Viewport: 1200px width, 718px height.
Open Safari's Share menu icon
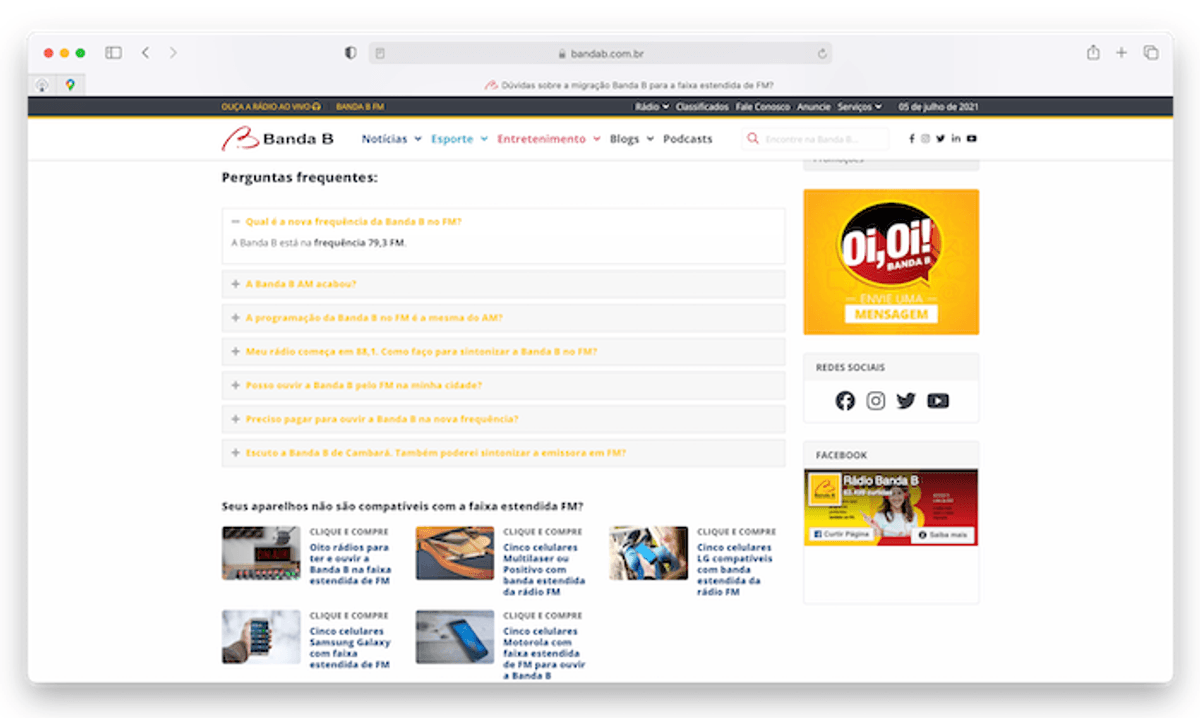coord(1093,53)
